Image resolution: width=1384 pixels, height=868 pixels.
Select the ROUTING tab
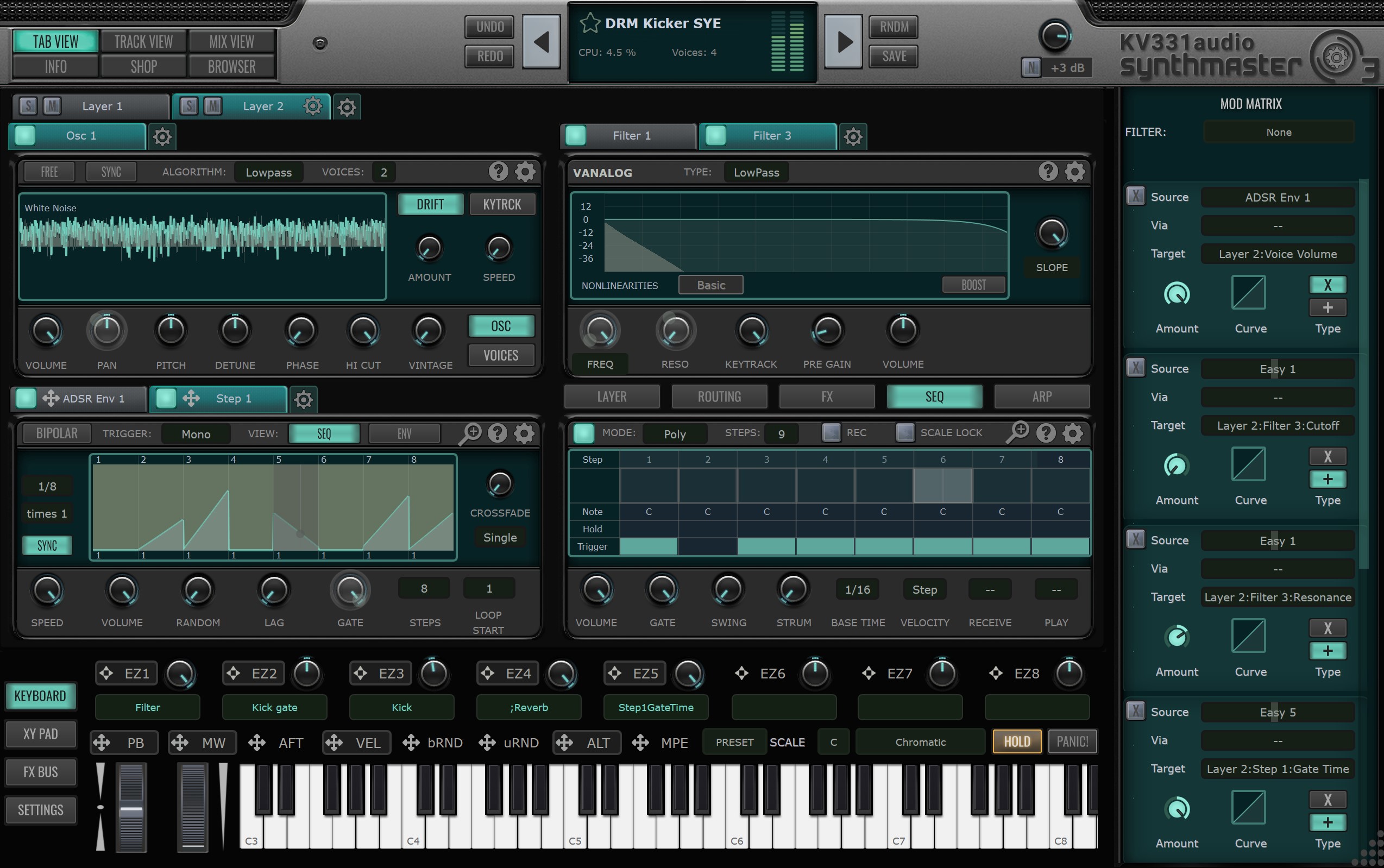point(719,397)
